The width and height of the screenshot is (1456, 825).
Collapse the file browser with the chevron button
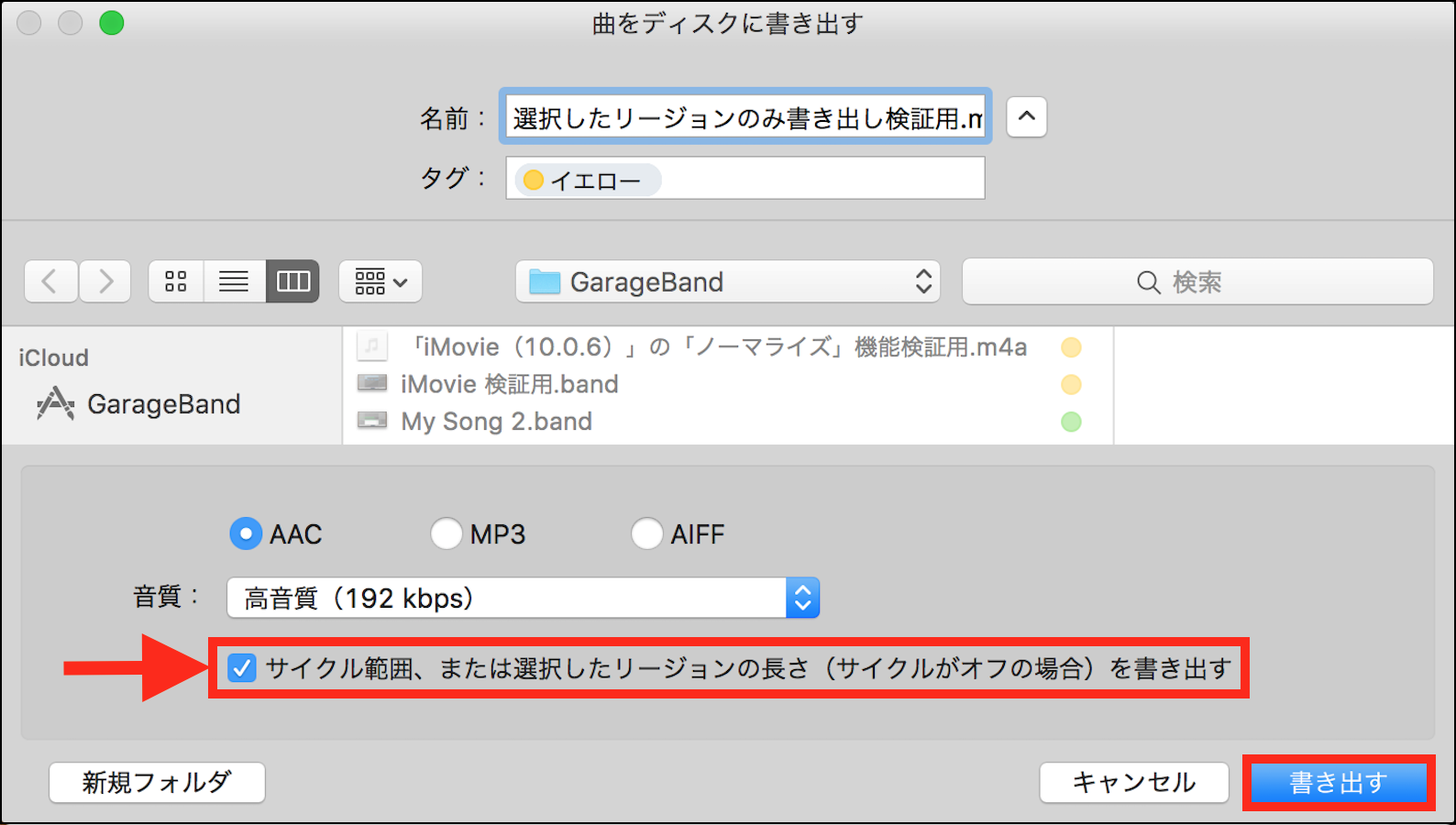coord(1027,117)
